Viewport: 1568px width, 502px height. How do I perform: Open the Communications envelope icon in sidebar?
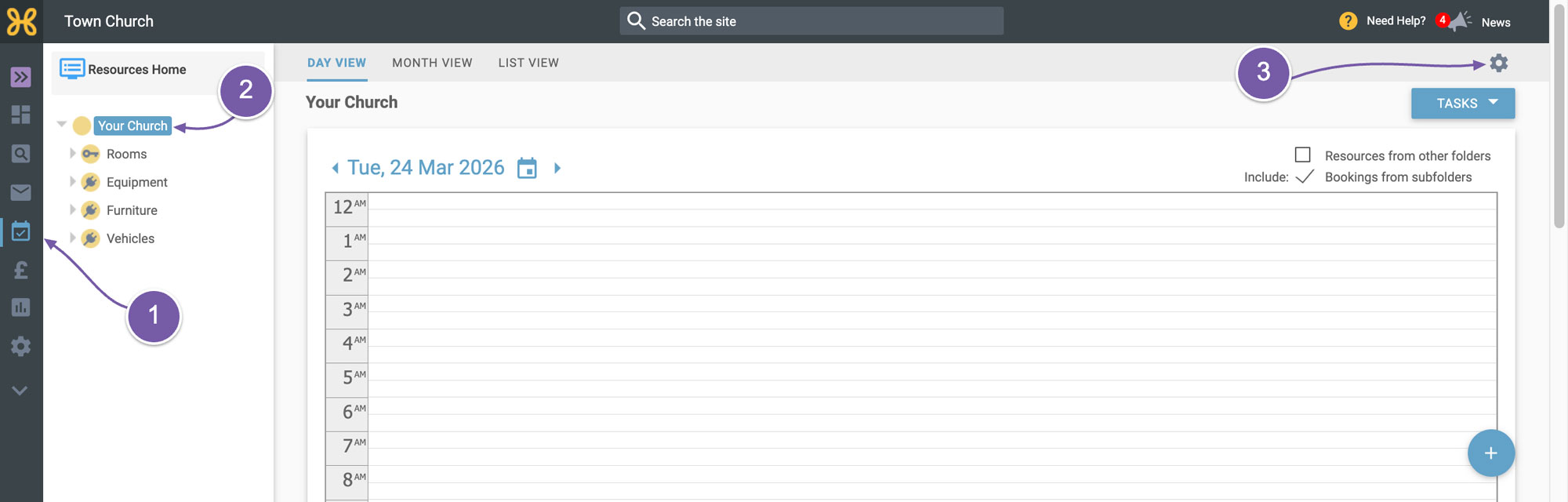(x=21, y=192)
